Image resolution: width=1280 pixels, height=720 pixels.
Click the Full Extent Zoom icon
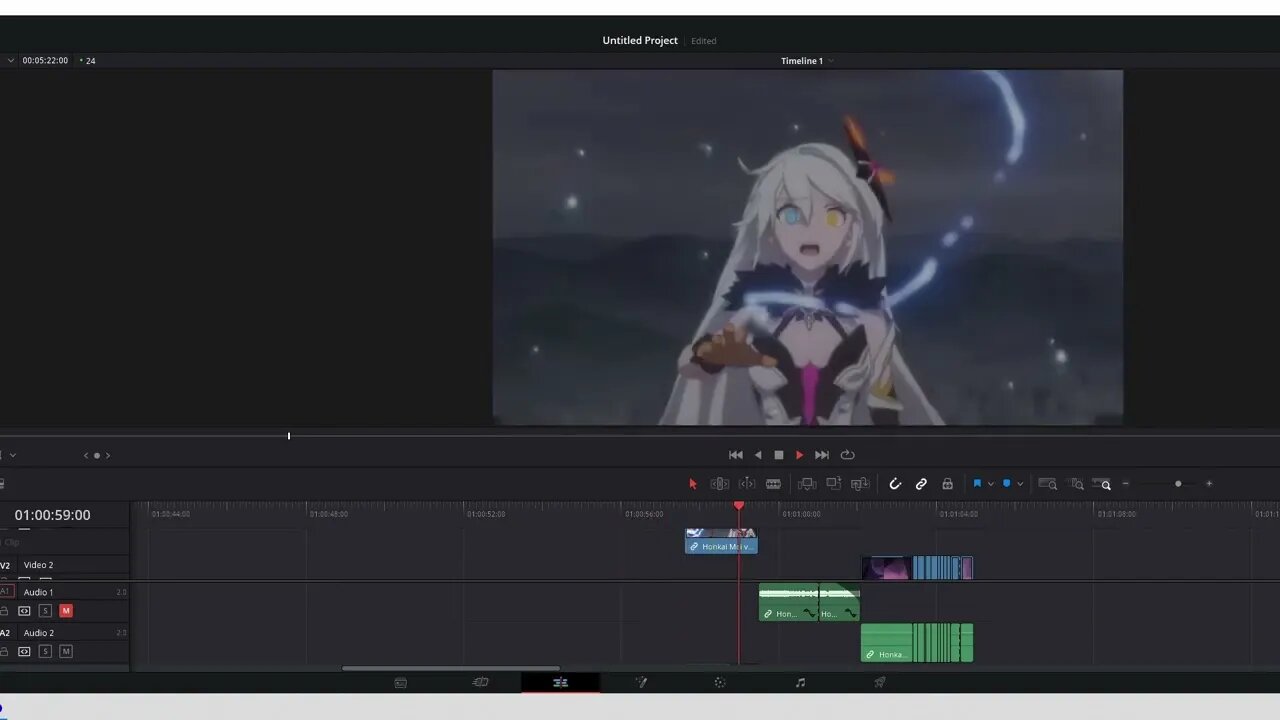1048,484
